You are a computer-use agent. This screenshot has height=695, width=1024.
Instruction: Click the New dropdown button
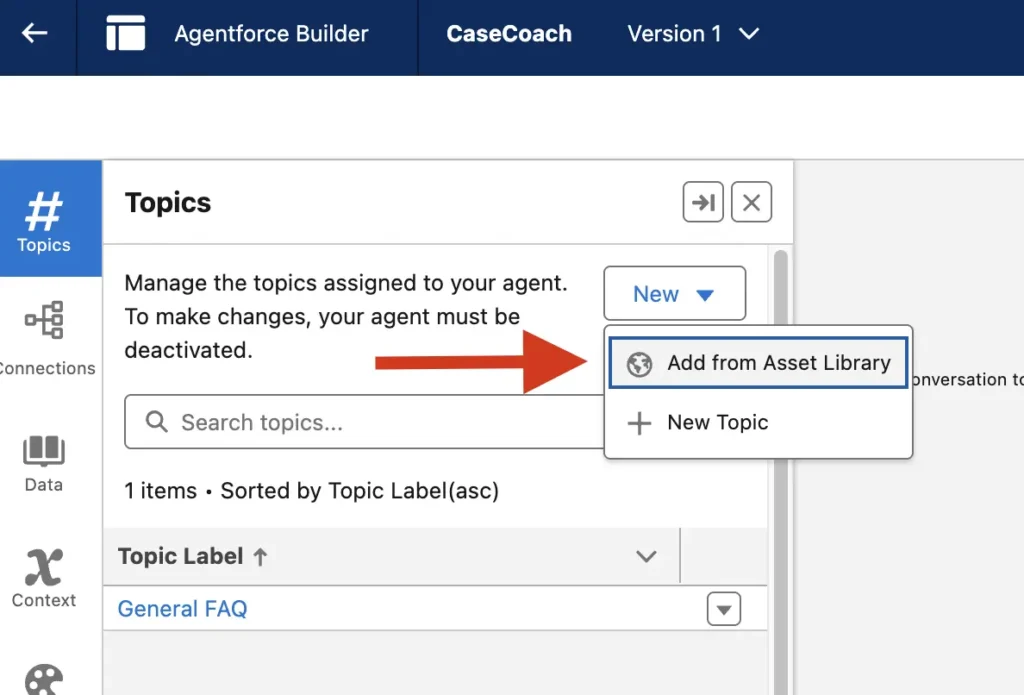coord(674,294)
